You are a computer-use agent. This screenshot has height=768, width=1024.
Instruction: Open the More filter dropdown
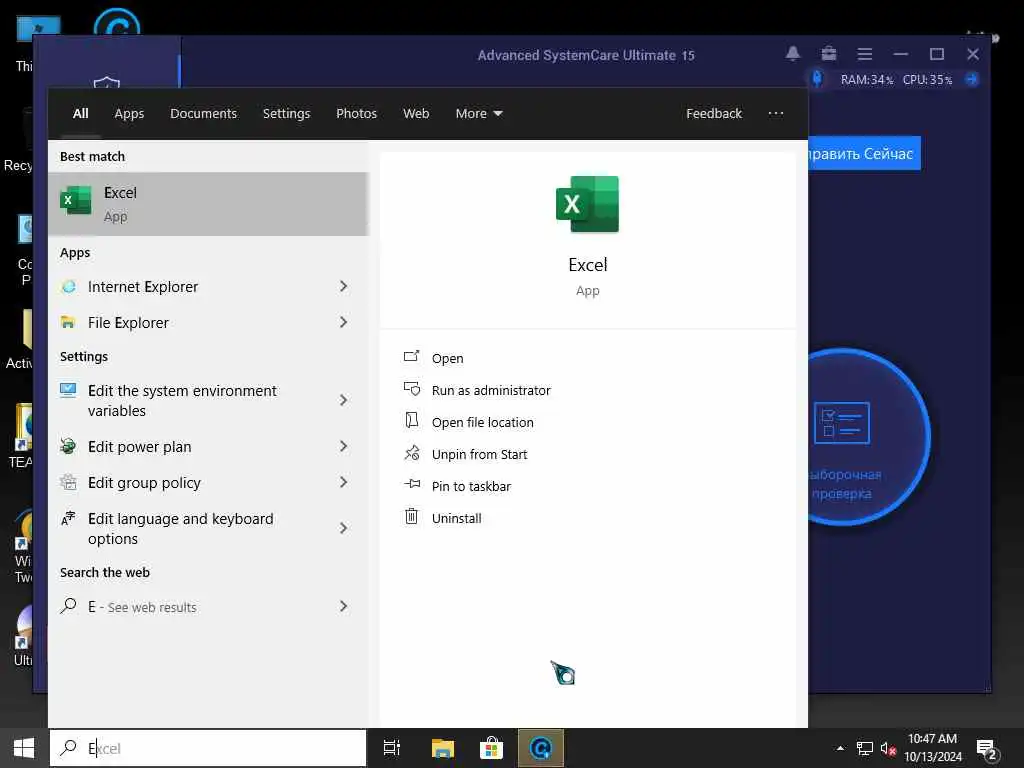point(479,114)
